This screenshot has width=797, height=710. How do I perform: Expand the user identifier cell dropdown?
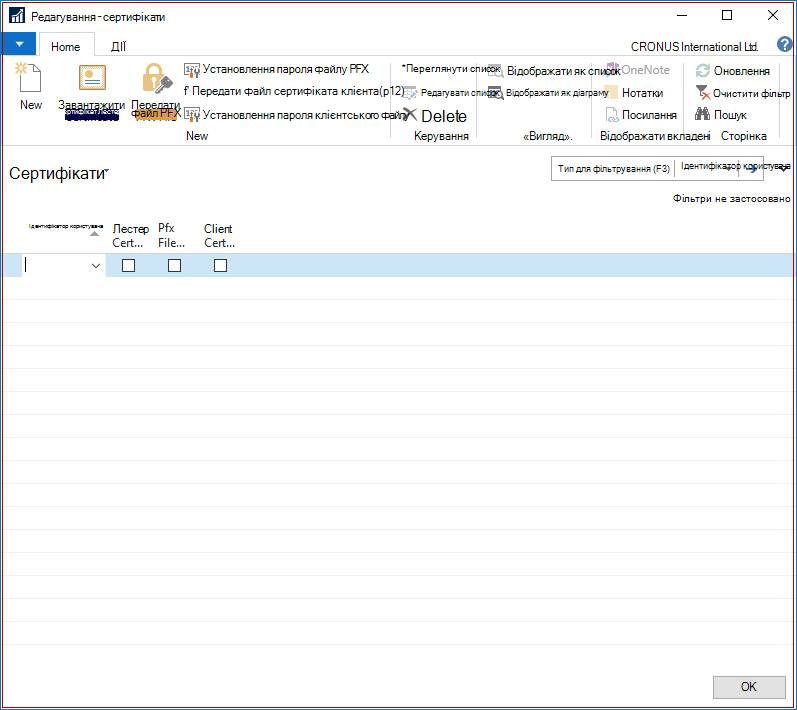click(96, 266)
